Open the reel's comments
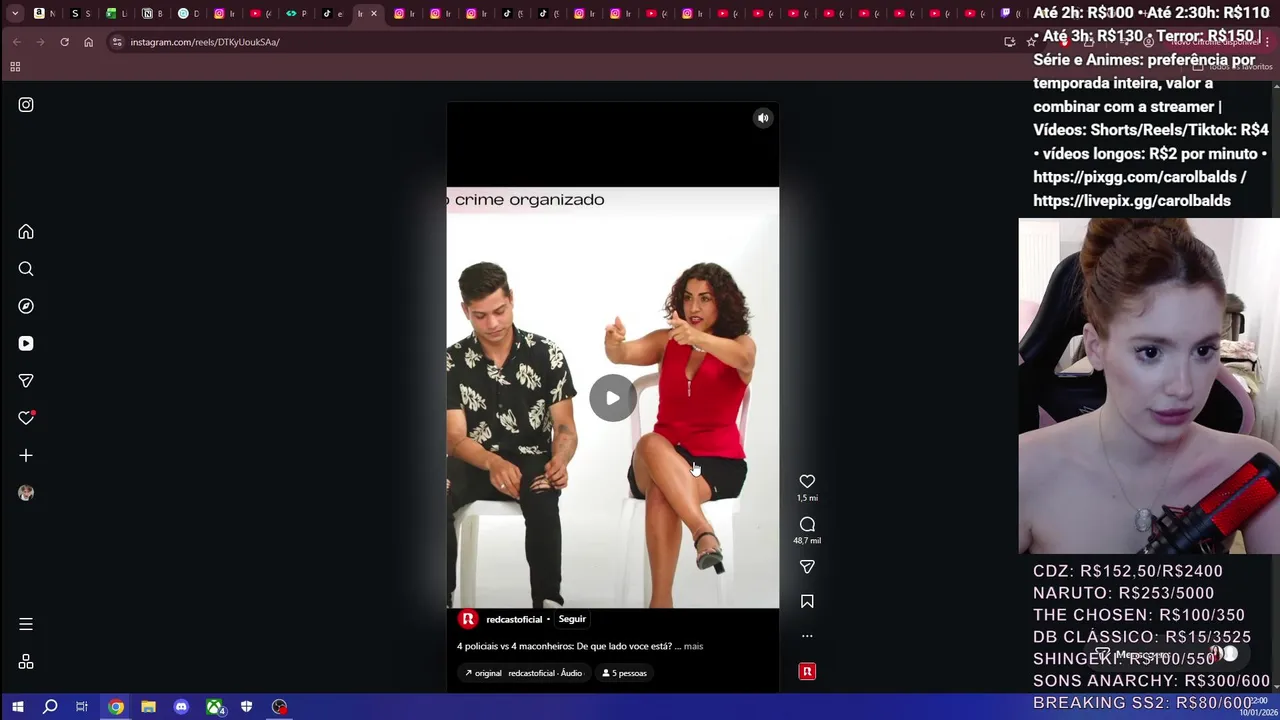 point(807,524)
